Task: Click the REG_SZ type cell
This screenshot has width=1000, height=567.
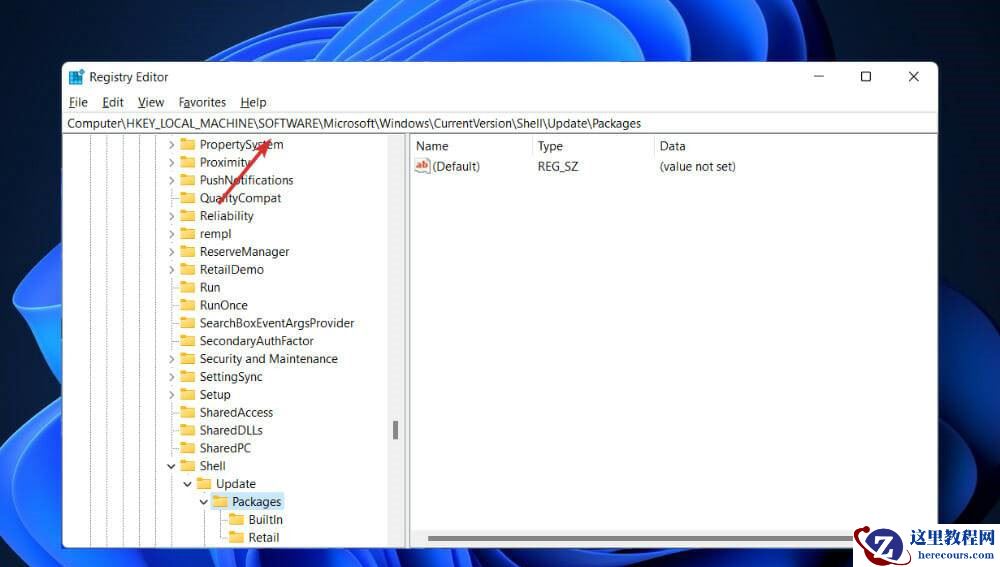Action: tap(557, 166)
